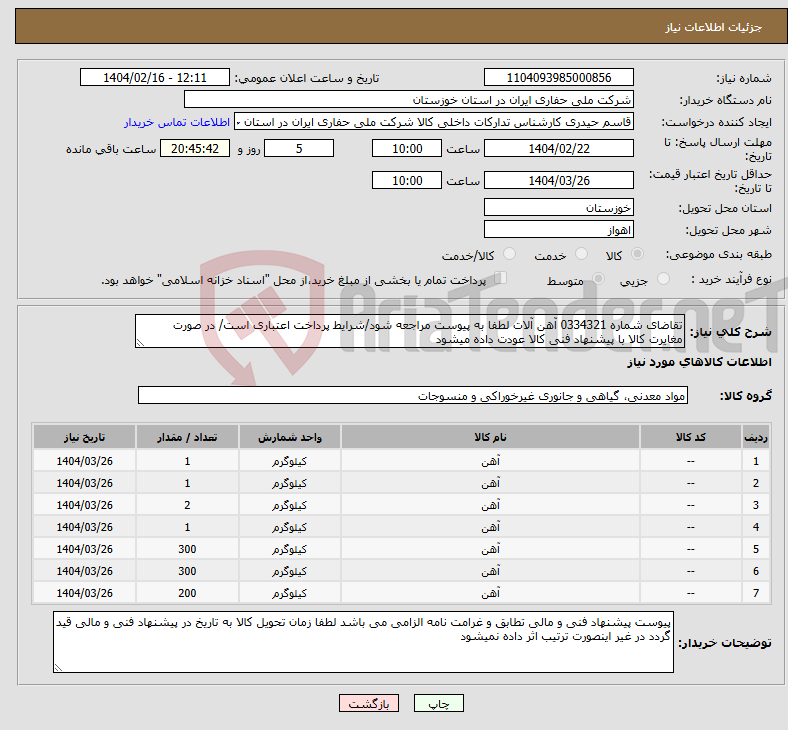The width and height of the screenshot is (788, 730).
Task: Click the price validity time 10:00 field
Action: pyautogui.click(x=407, y=180)
